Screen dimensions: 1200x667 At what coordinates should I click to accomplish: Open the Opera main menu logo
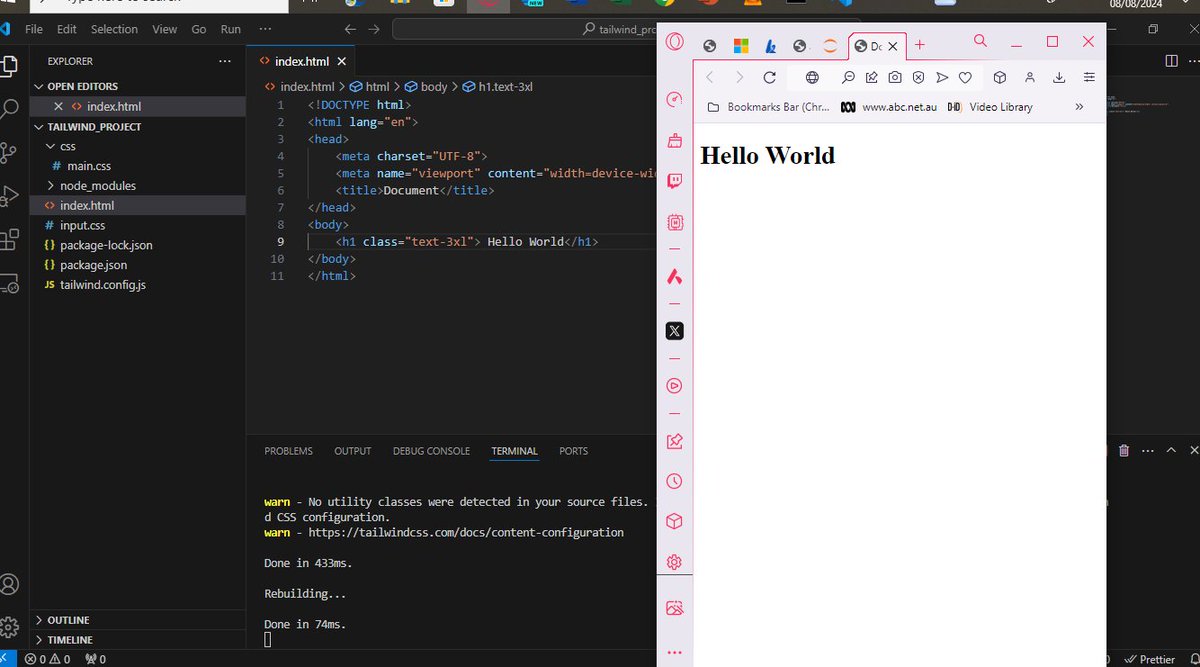click(x=675, y=42)
